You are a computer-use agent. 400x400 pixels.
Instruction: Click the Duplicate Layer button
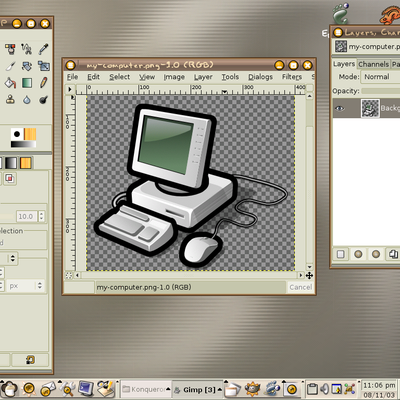coord(393,254)
